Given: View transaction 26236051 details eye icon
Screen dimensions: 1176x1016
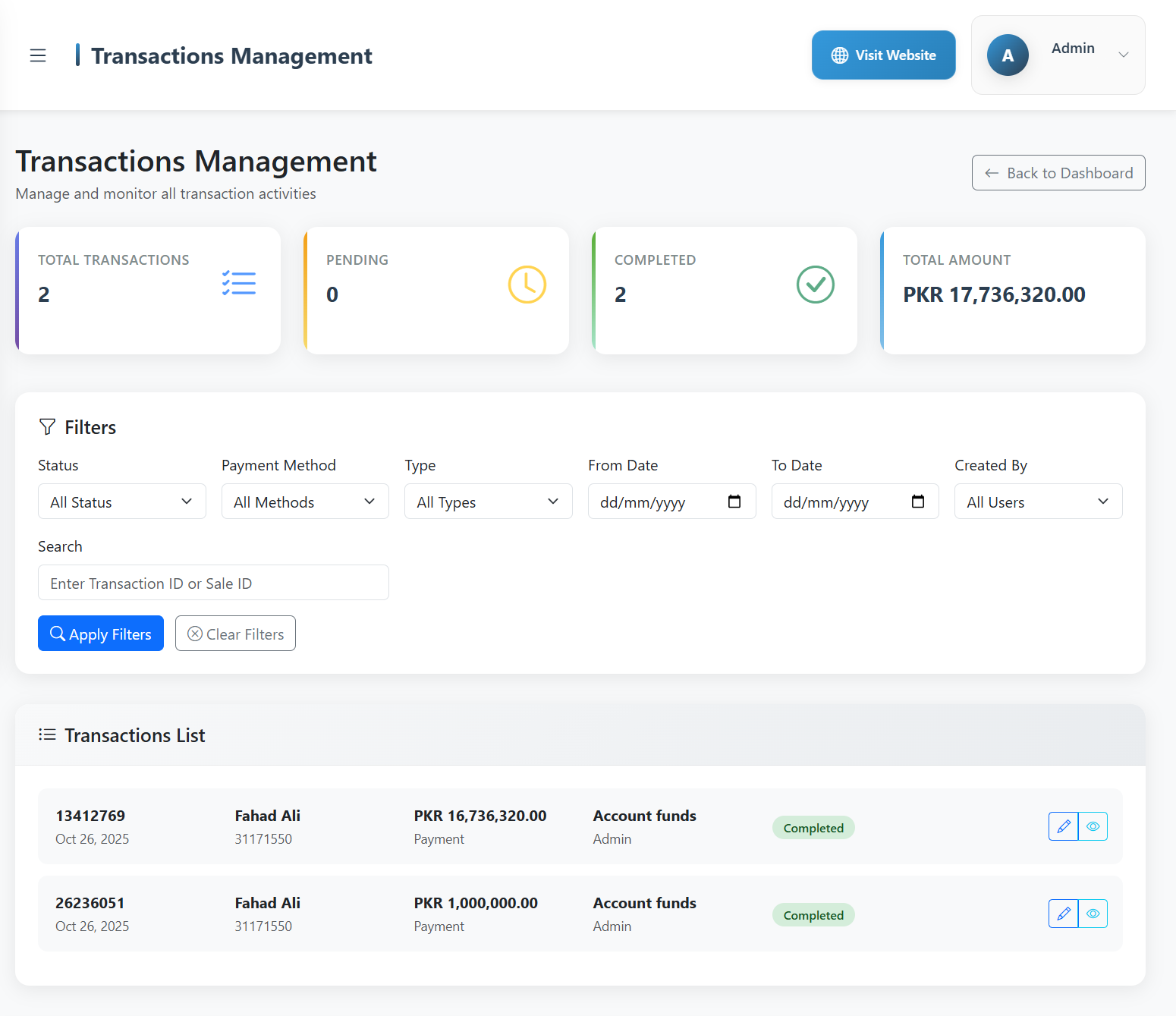Looking at the screenshot, I should click(1093, 914).
